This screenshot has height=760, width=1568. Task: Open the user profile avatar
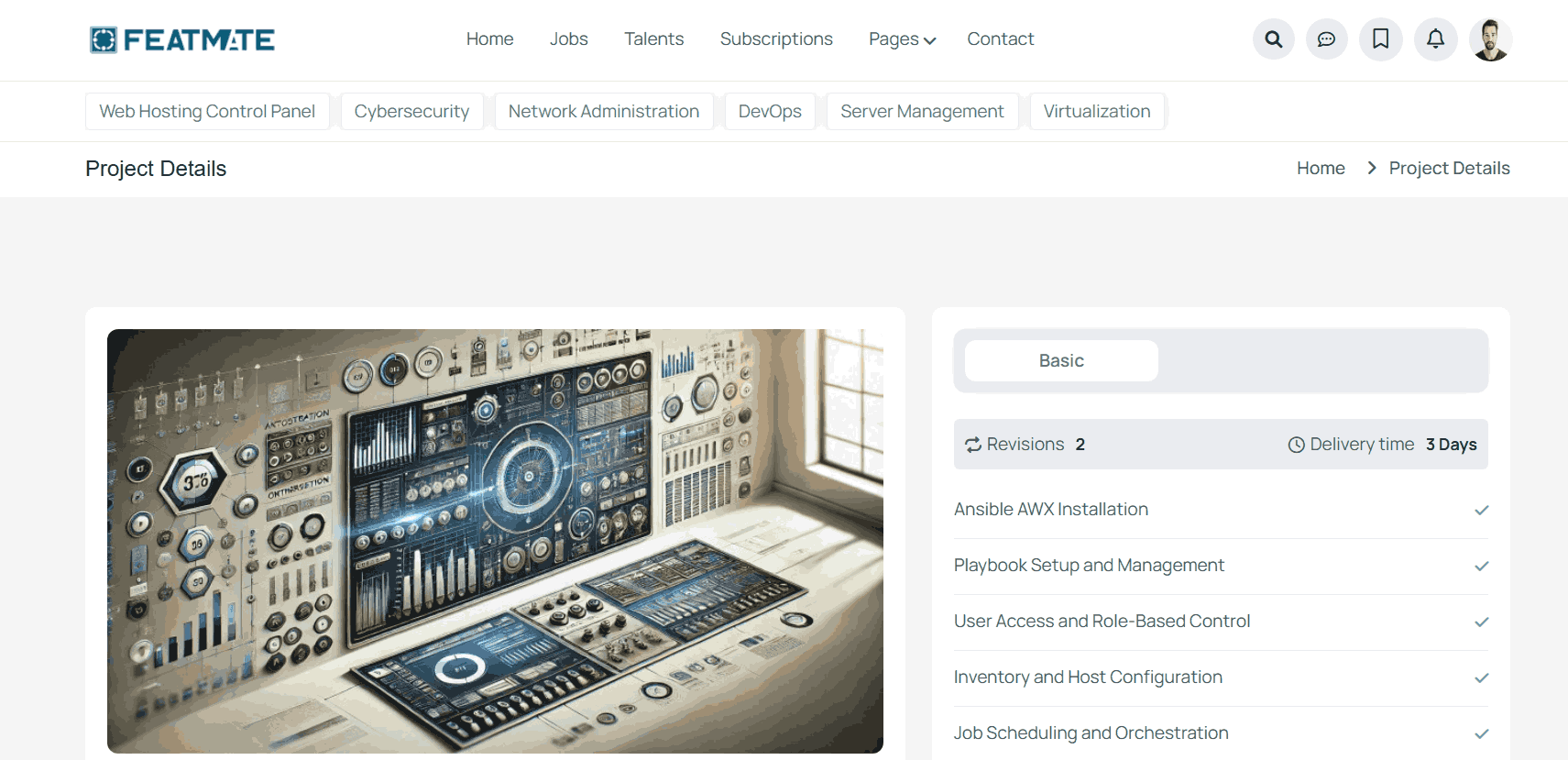(1490, 39)
